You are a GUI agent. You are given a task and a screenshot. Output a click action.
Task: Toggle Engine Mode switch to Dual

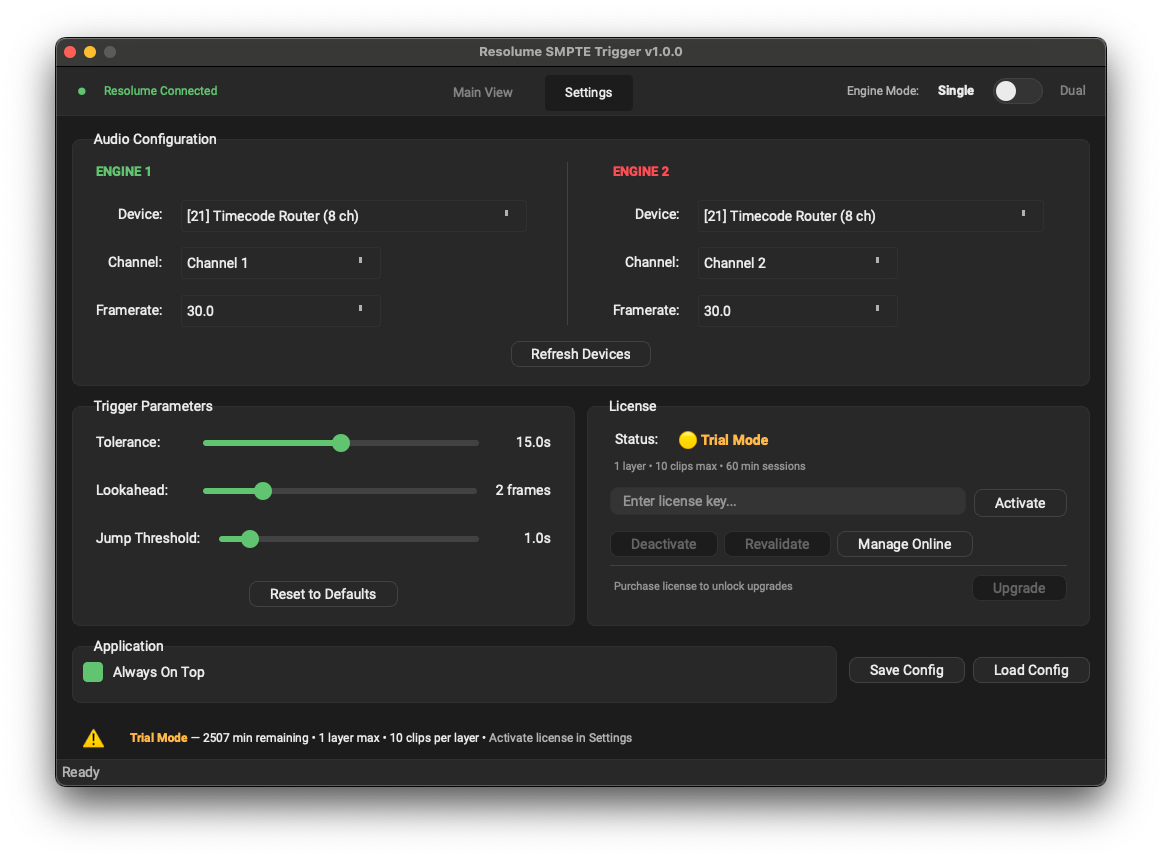tap(1017, 91)
